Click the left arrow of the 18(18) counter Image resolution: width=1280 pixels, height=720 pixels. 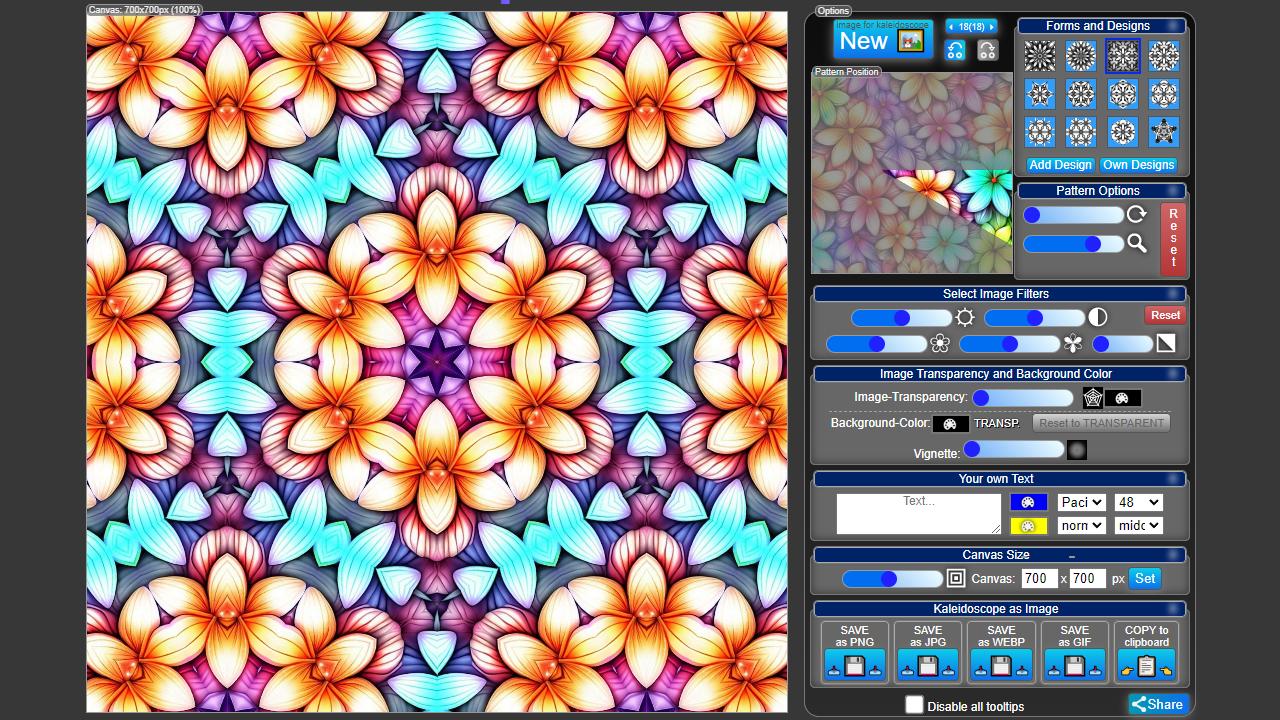tap(951, 27)
